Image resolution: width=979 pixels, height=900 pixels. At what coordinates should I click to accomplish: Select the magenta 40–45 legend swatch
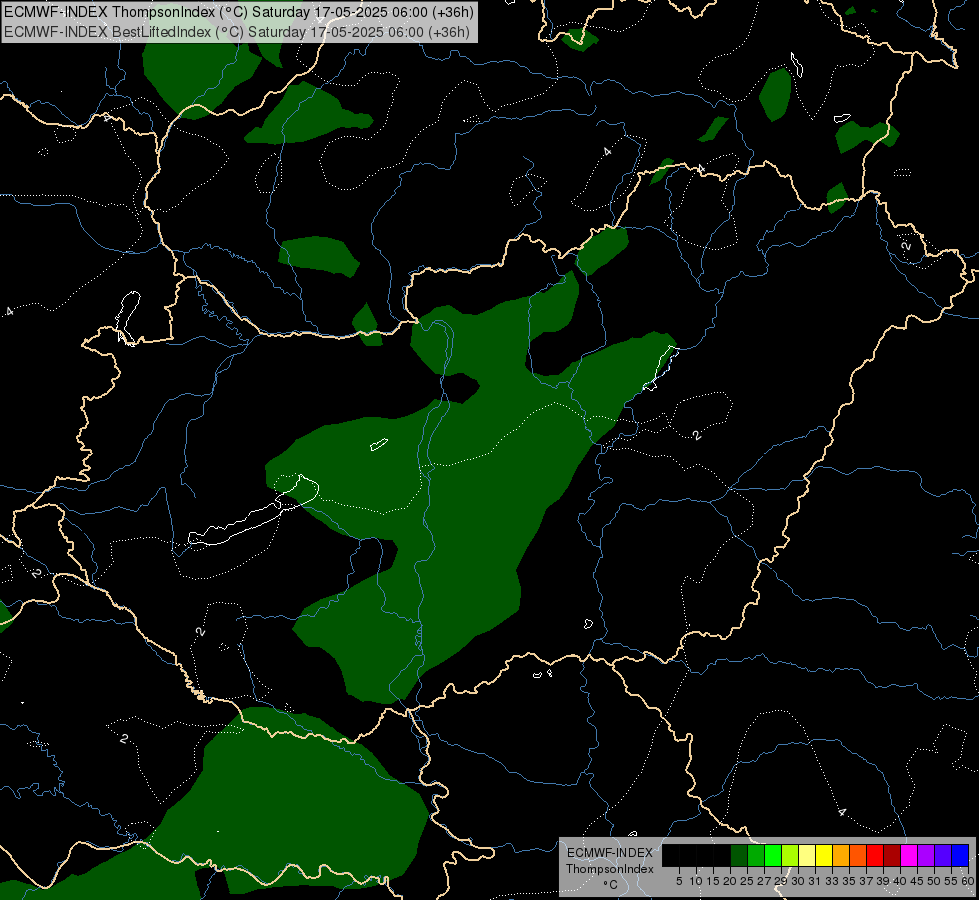(x=909, y=855)
